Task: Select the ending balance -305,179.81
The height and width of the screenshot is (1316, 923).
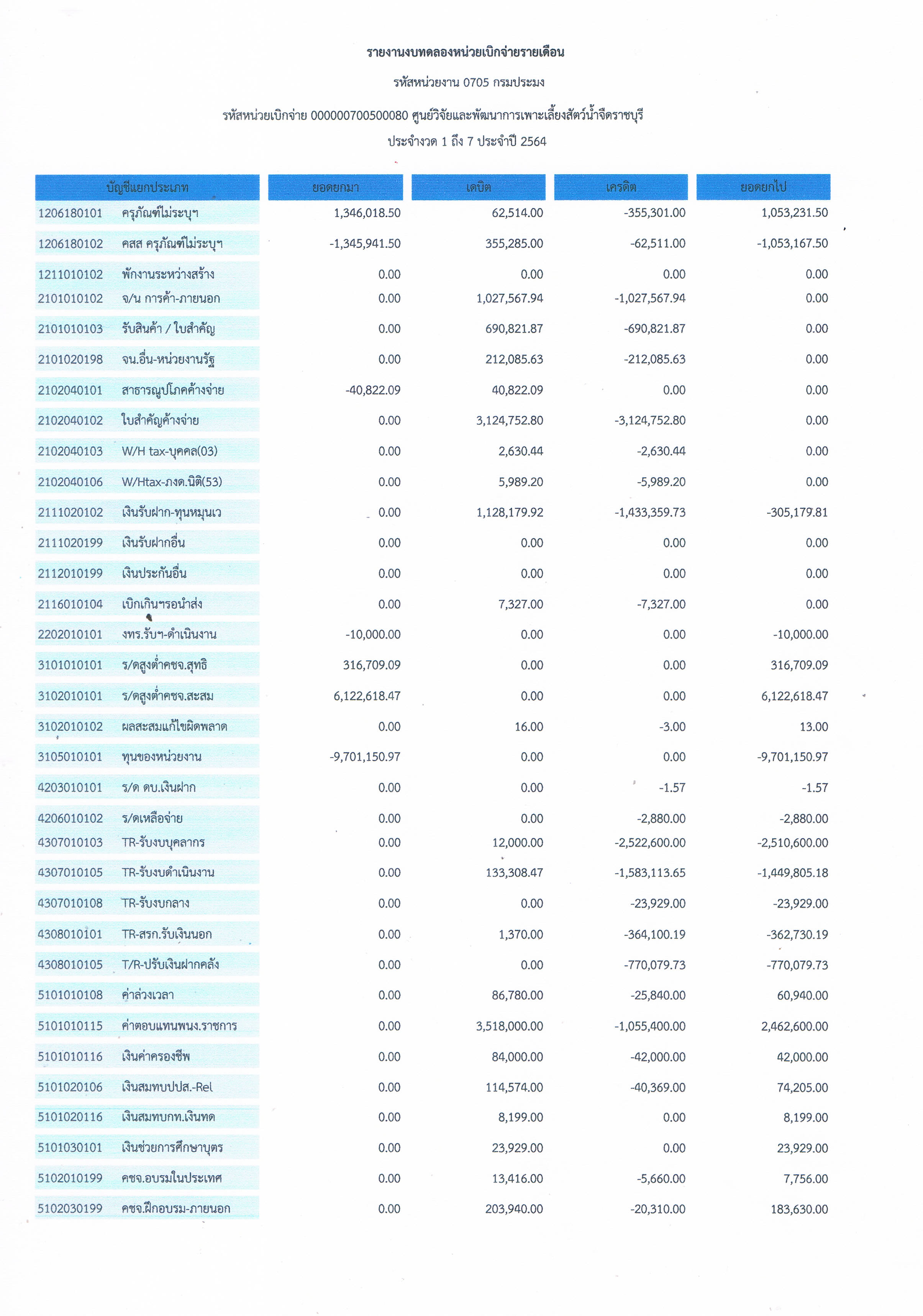Action: [x=797, y=512]
